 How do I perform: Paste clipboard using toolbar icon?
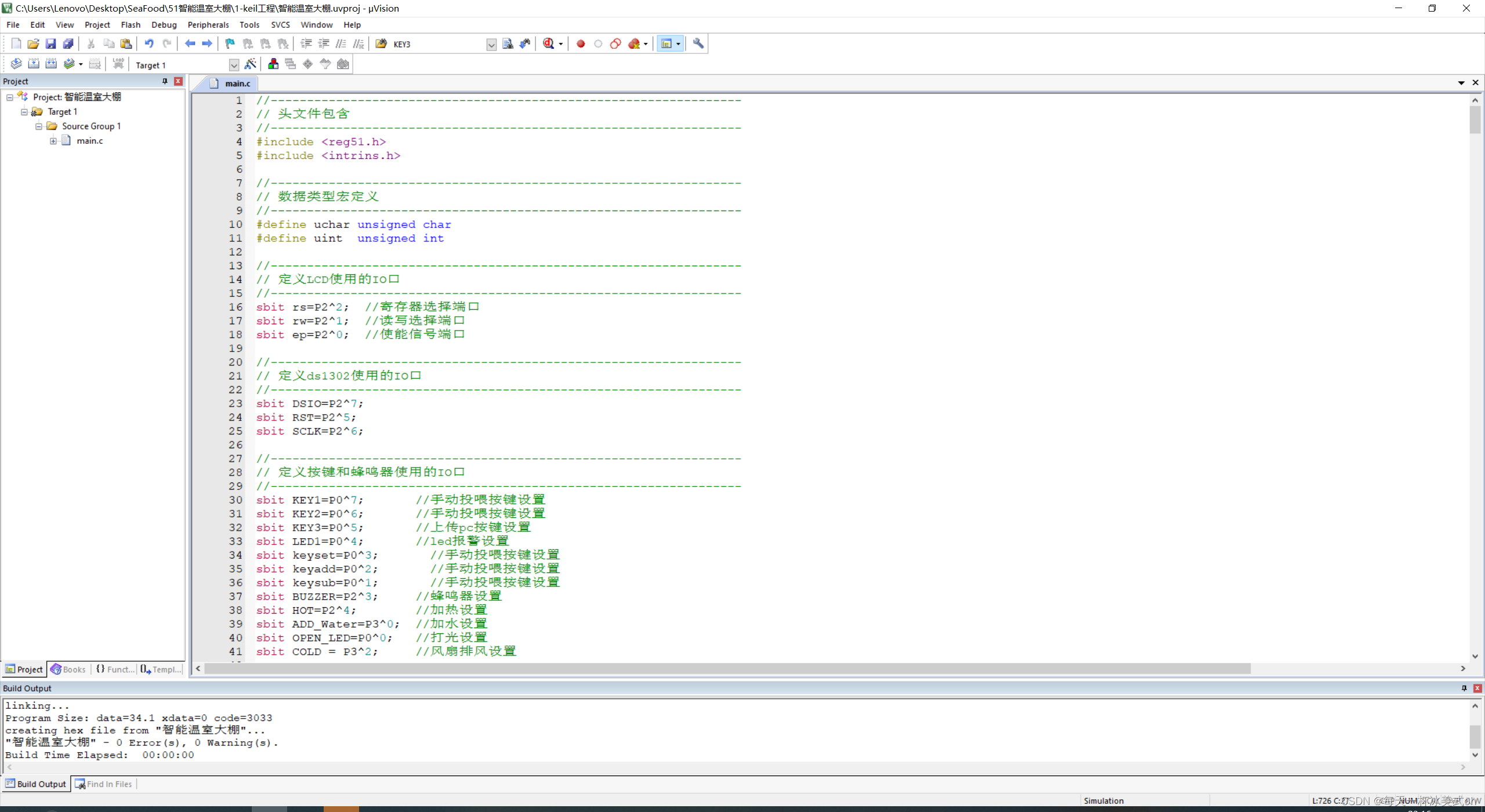pos(126,43)
